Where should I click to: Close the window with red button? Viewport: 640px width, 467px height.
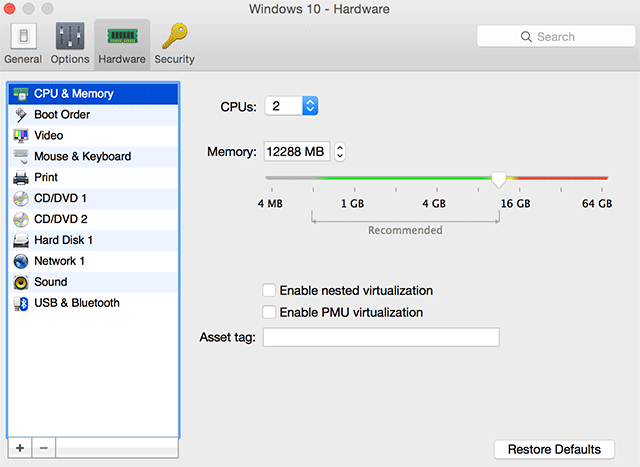click(9, 9)
